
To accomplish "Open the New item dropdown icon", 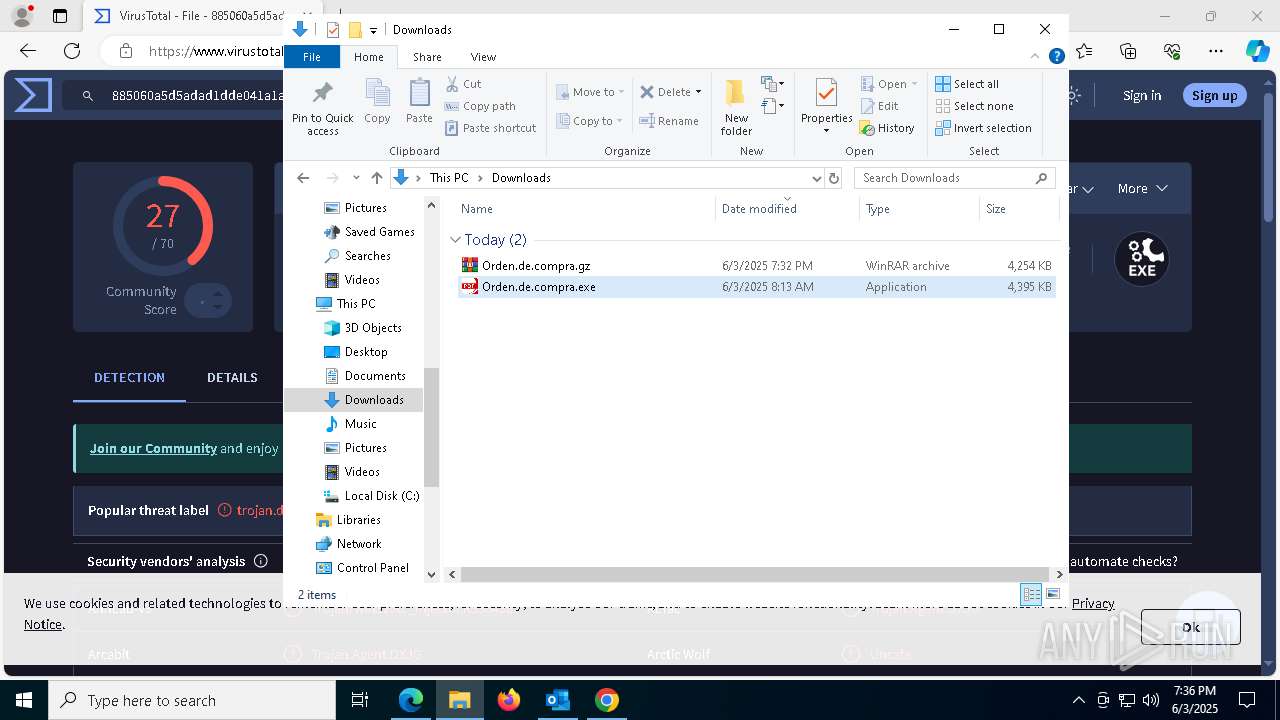I will 772,84.
